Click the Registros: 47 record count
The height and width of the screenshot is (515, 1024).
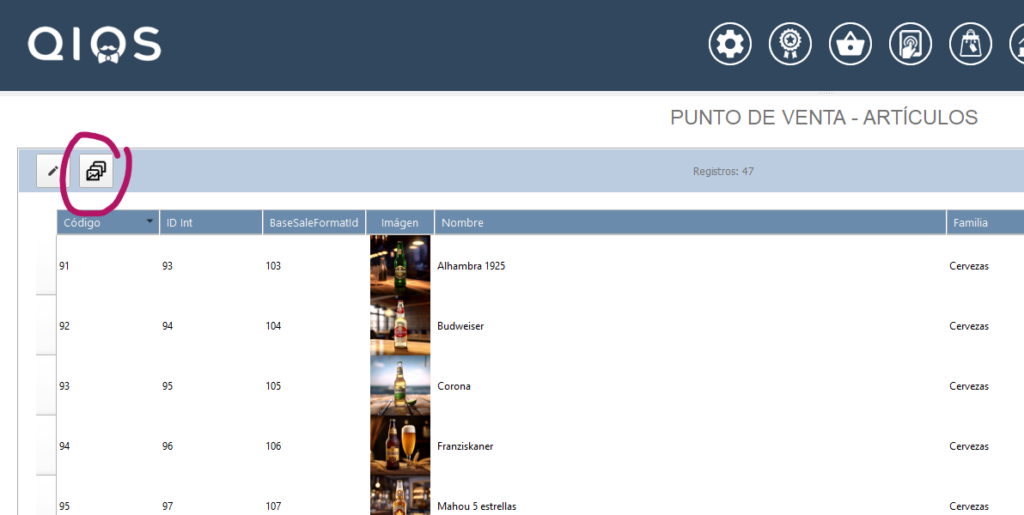pos(724,172)
